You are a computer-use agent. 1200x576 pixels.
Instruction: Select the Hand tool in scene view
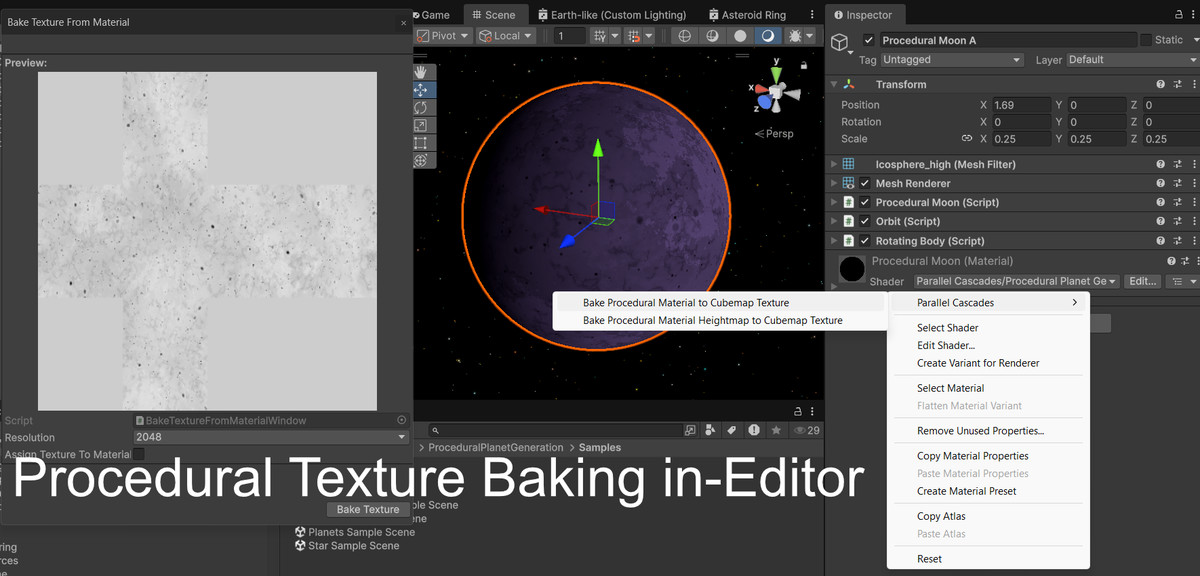(x=421, y=72)
